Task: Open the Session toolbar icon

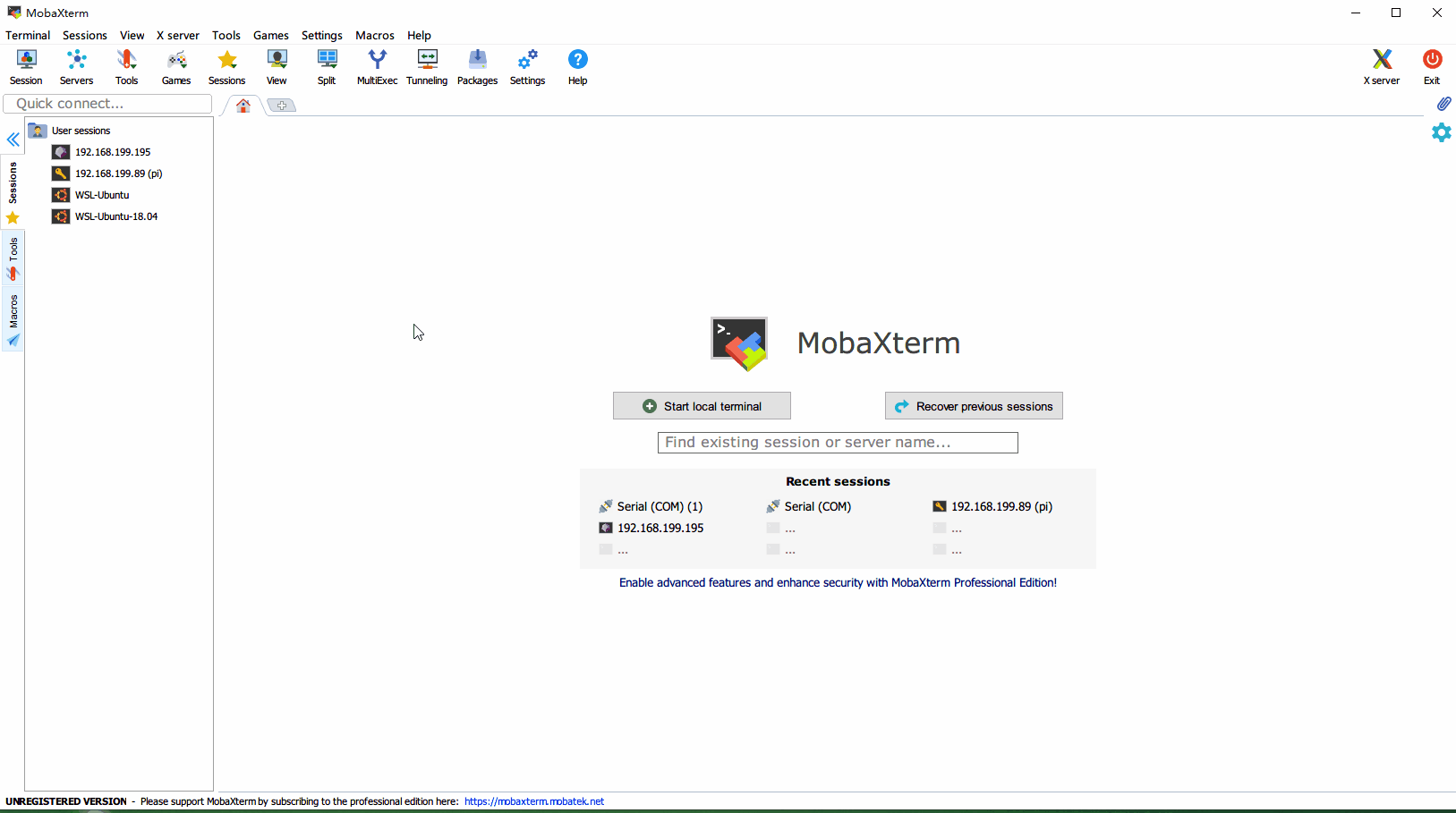Action: pos(26,68)
